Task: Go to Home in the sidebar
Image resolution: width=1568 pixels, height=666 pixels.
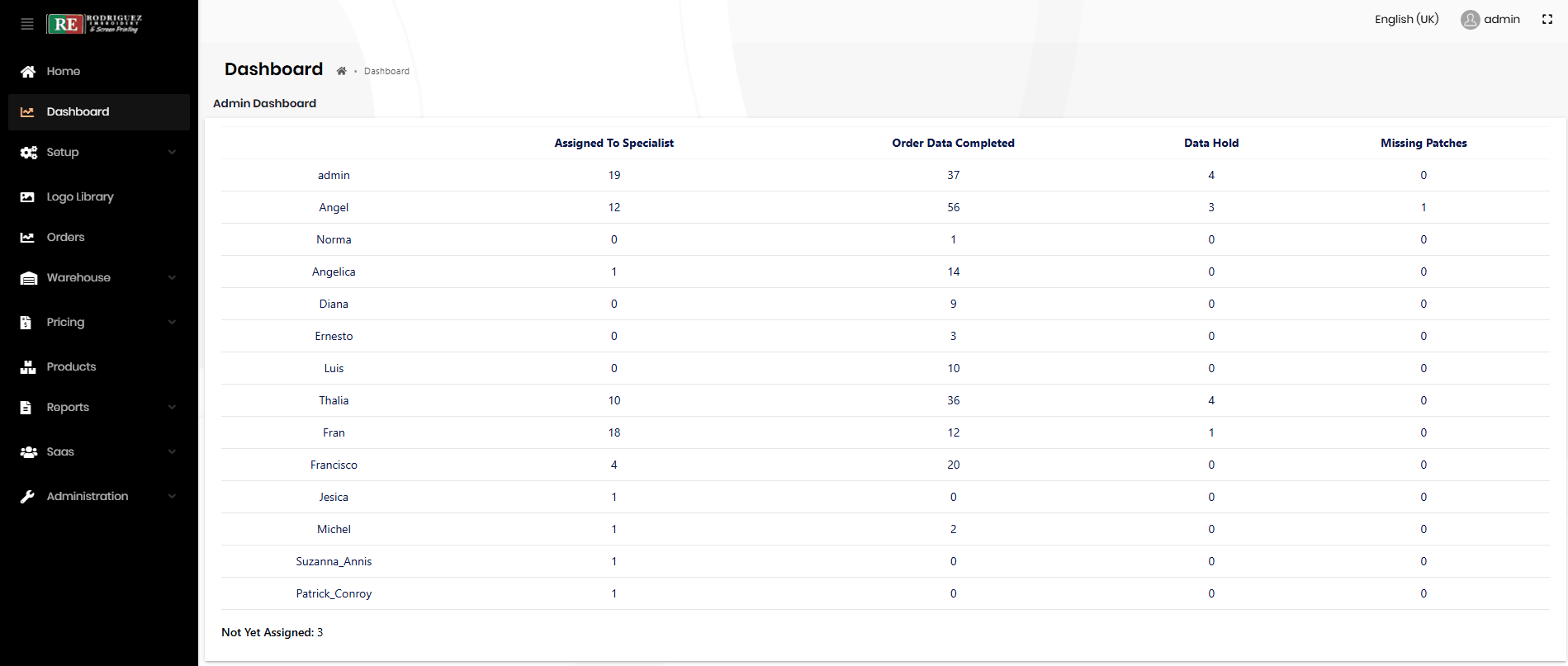Action: click(64, 72)
